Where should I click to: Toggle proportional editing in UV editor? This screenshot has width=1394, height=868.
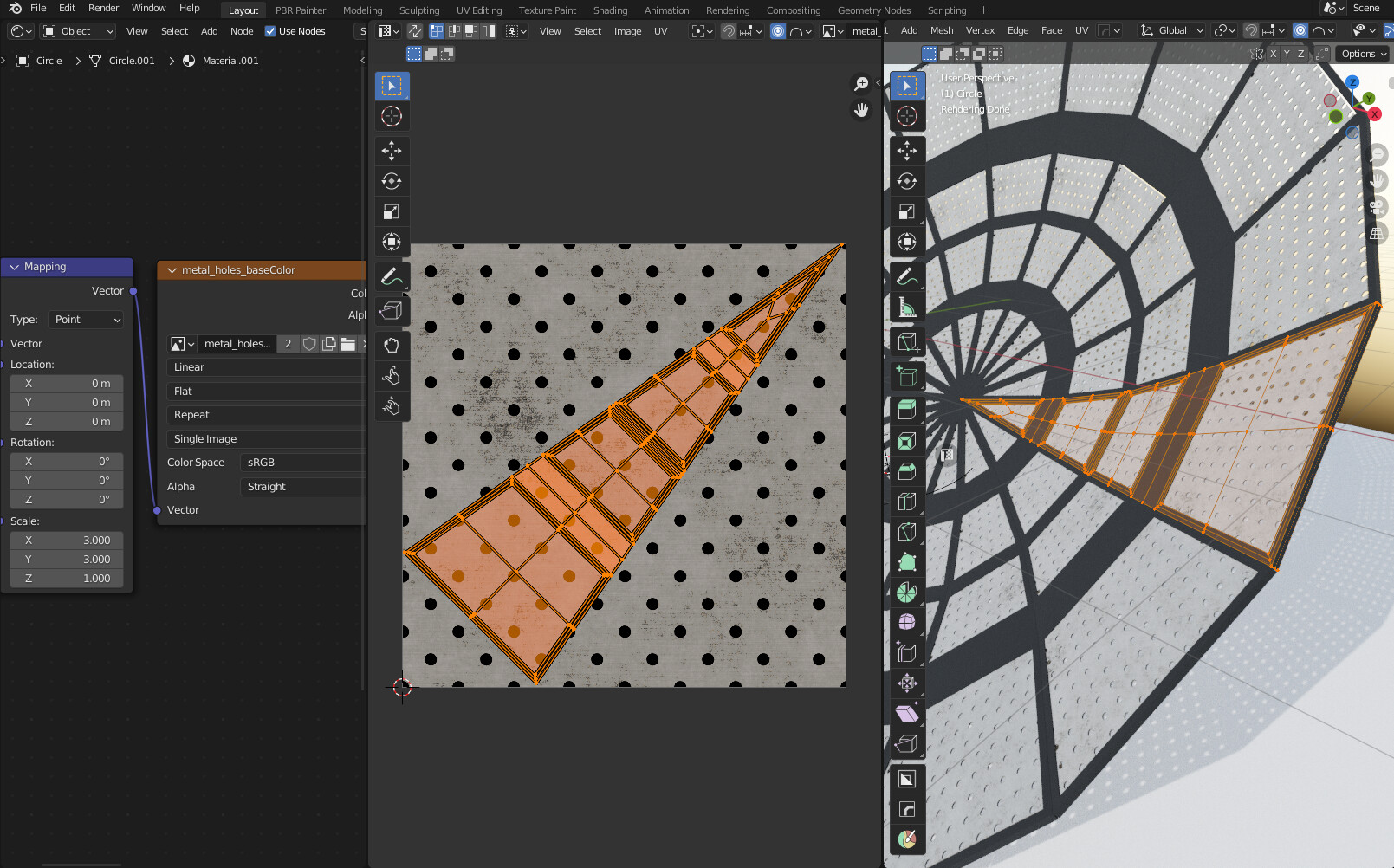[x=778, y=31]
